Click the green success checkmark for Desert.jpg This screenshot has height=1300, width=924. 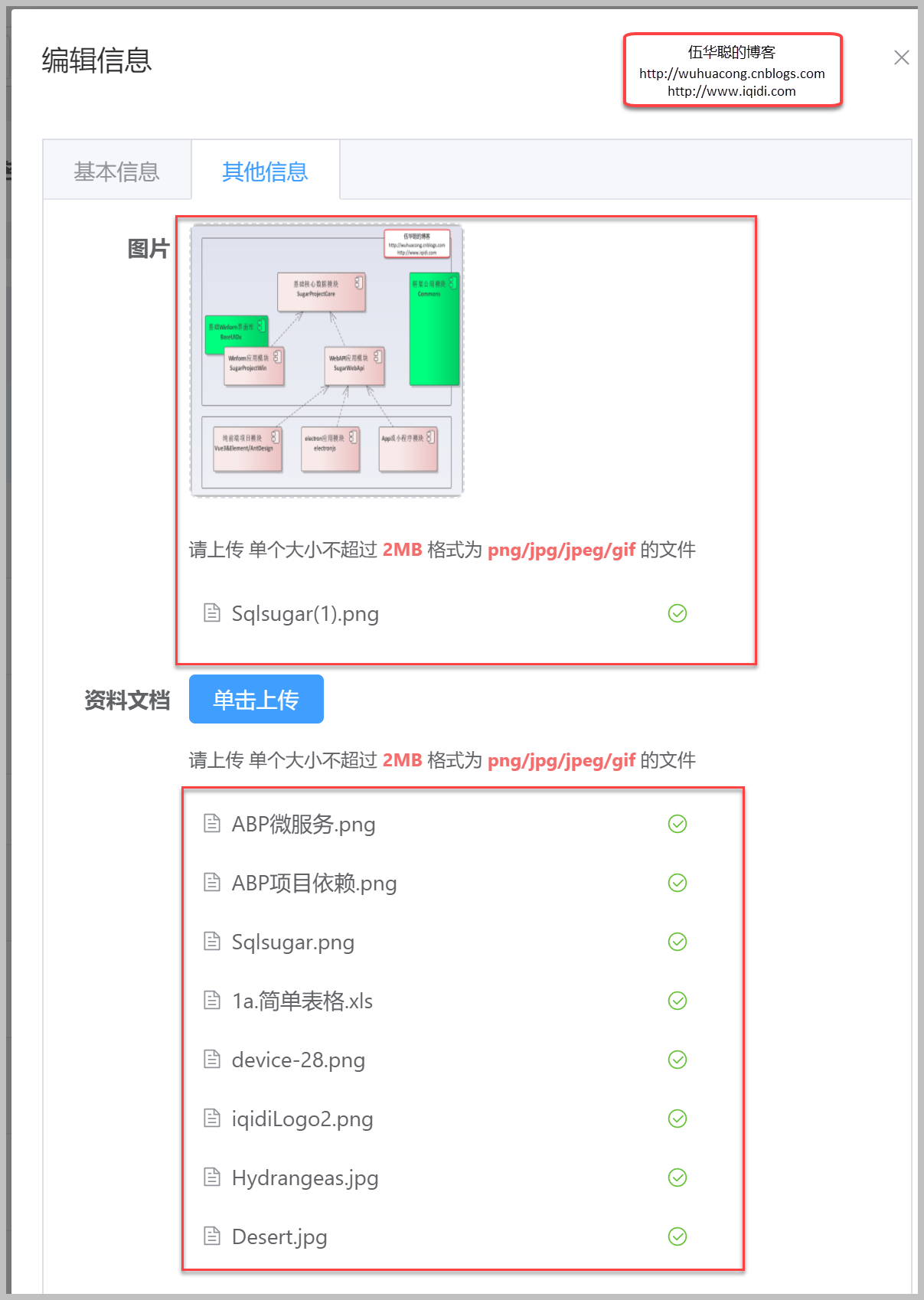click(x=677, y=1236)
